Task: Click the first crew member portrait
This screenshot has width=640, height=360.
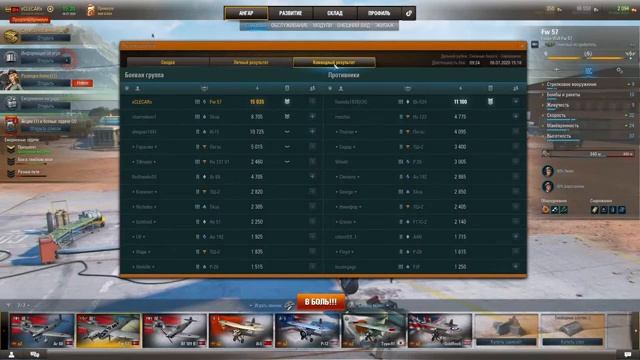Action: point(548,171)
